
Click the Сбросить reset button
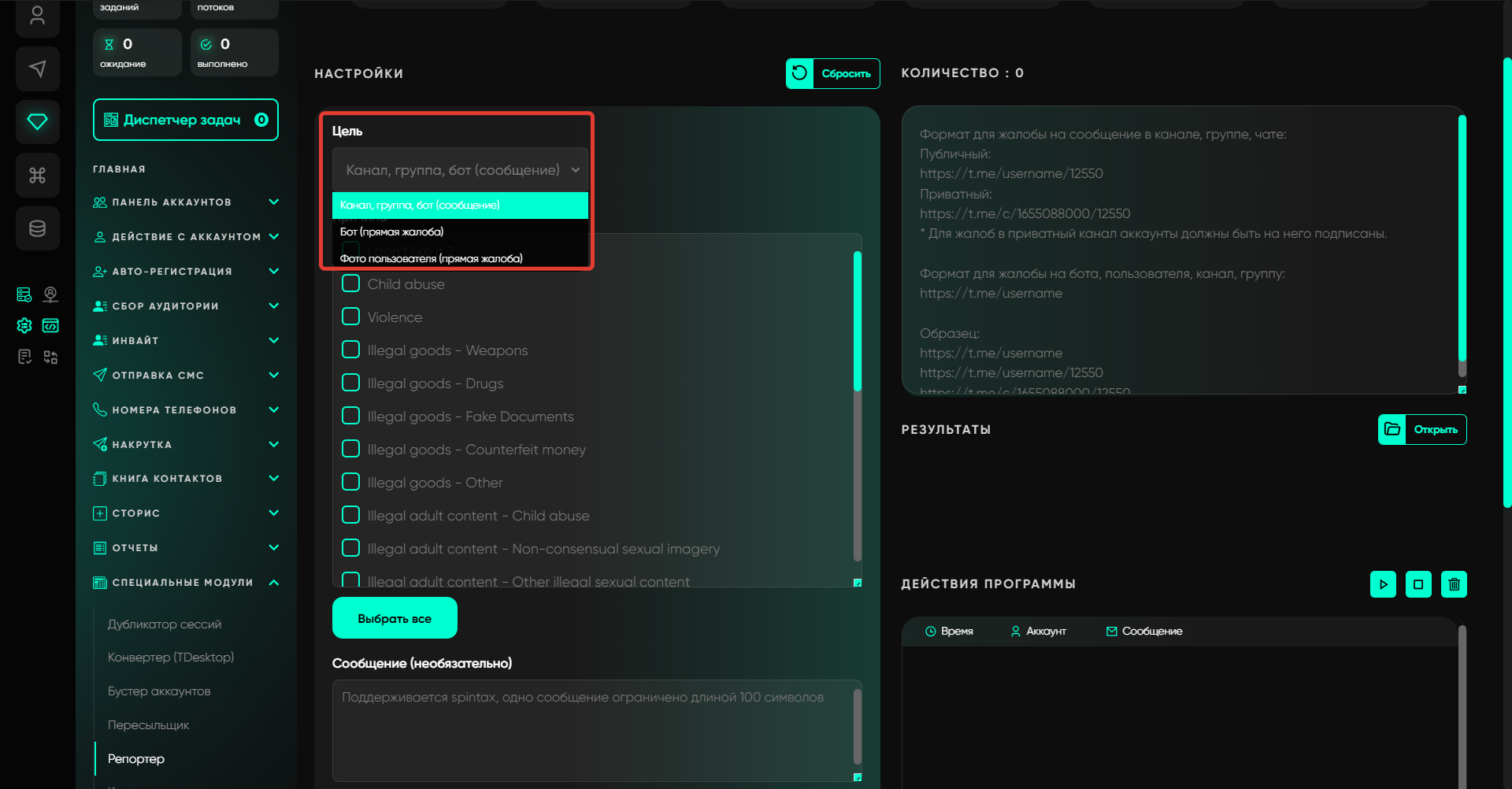click(832, 73)
